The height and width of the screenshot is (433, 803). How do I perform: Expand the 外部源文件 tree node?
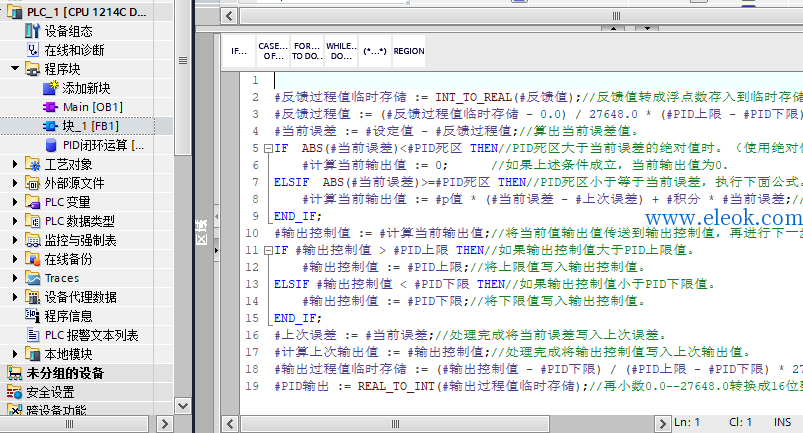click(x=15, y=183)
